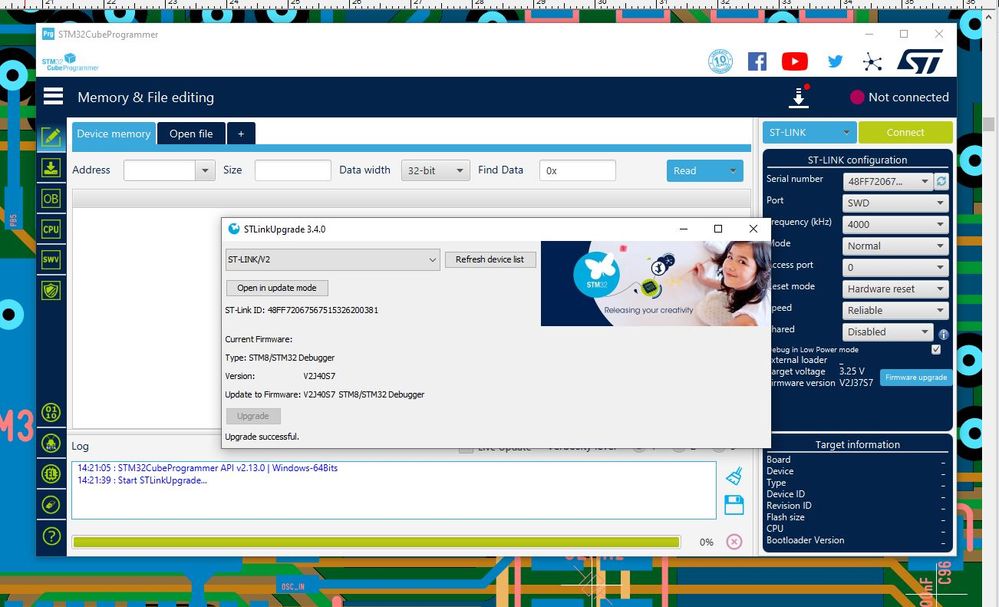Open the Speed Reliable dropdown

pyautogui.click(x=895, y=310)
